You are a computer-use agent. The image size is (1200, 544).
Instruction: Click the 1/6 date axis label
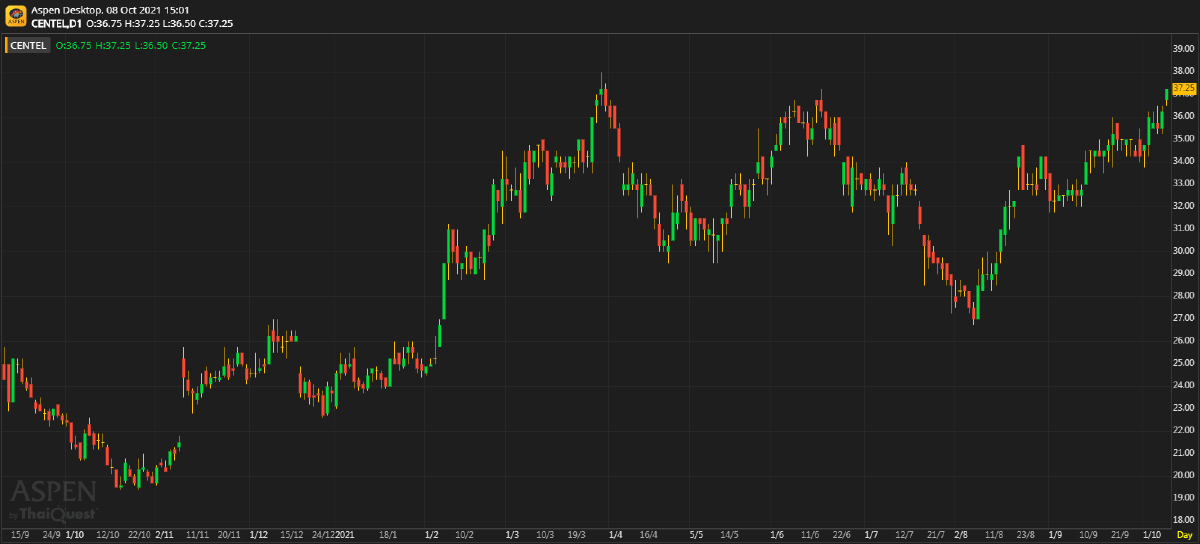(778, 535)
